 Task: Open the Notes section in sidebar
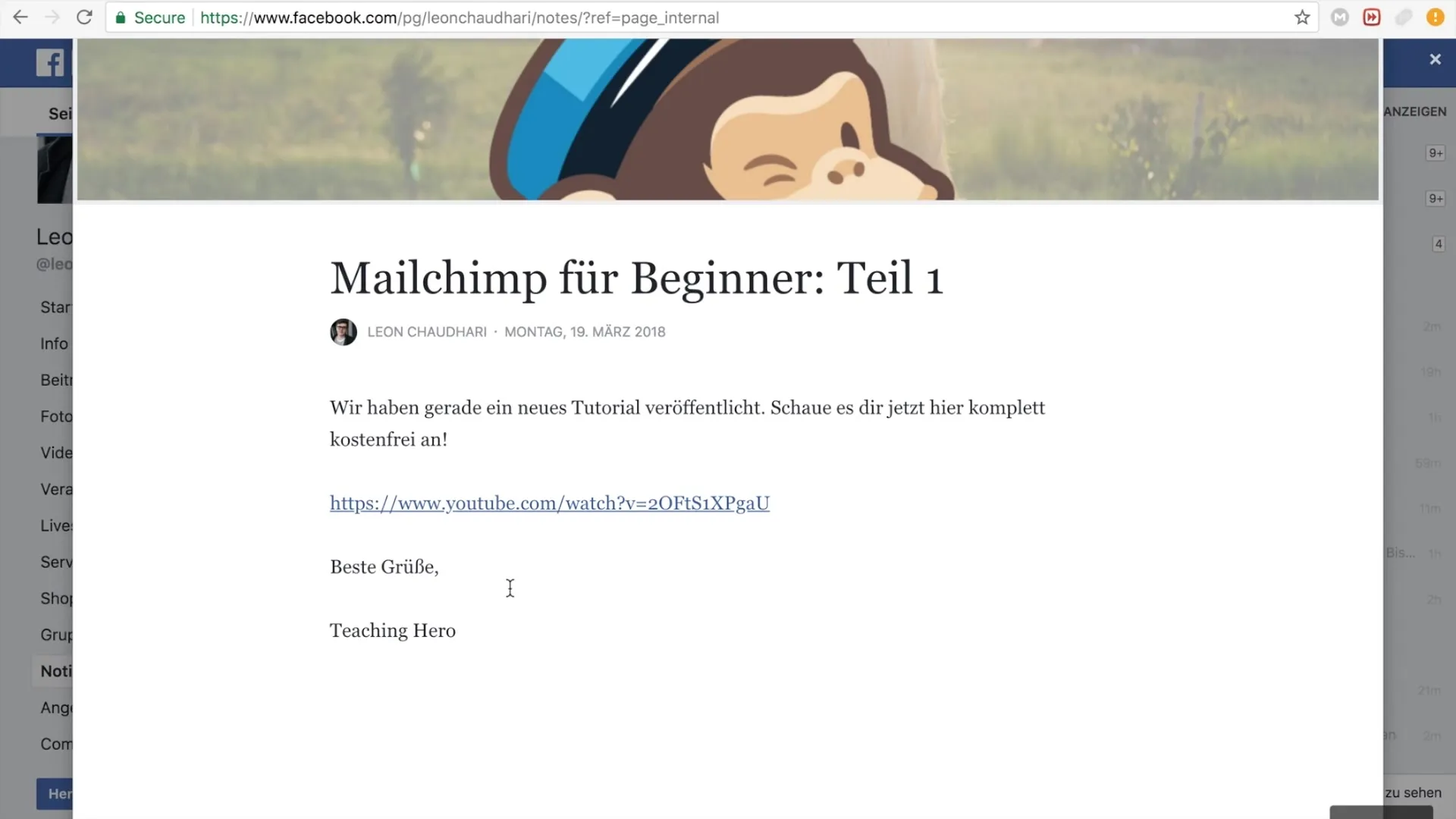tap(57, 670)
